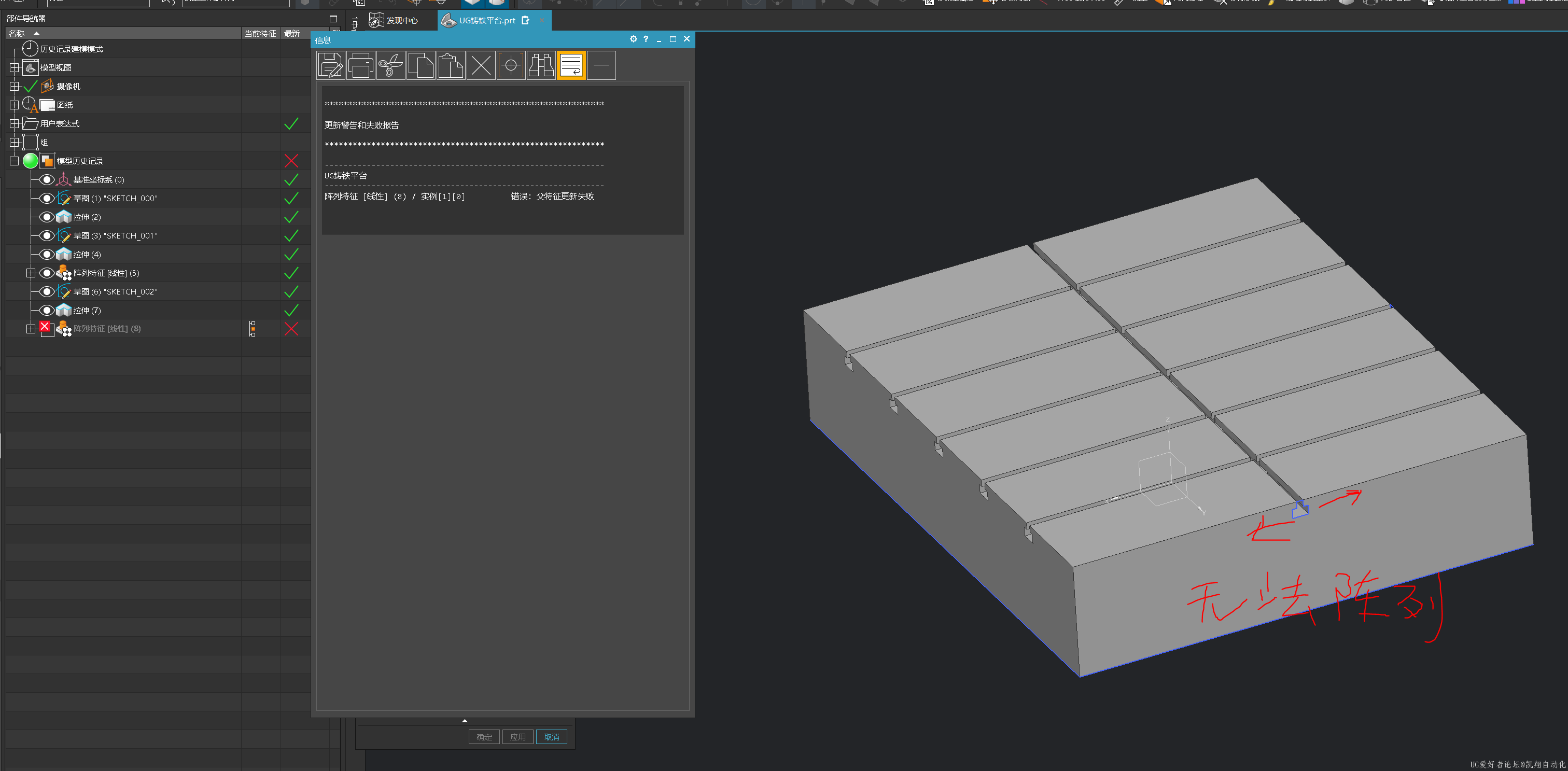
Task: Select the 草图 (6) "SKETCH_002" row
Action: point(158,291)
